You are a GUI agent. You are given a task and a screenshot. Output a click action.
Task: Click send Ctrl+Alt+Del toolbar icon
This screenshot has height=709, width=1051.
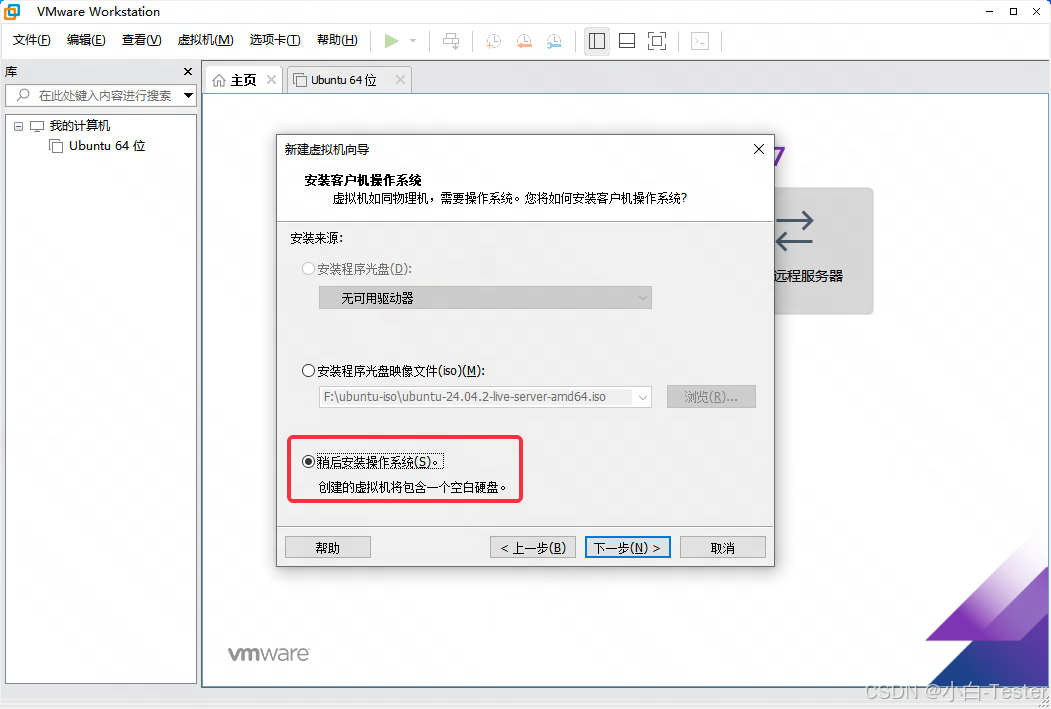click(451, 41)
